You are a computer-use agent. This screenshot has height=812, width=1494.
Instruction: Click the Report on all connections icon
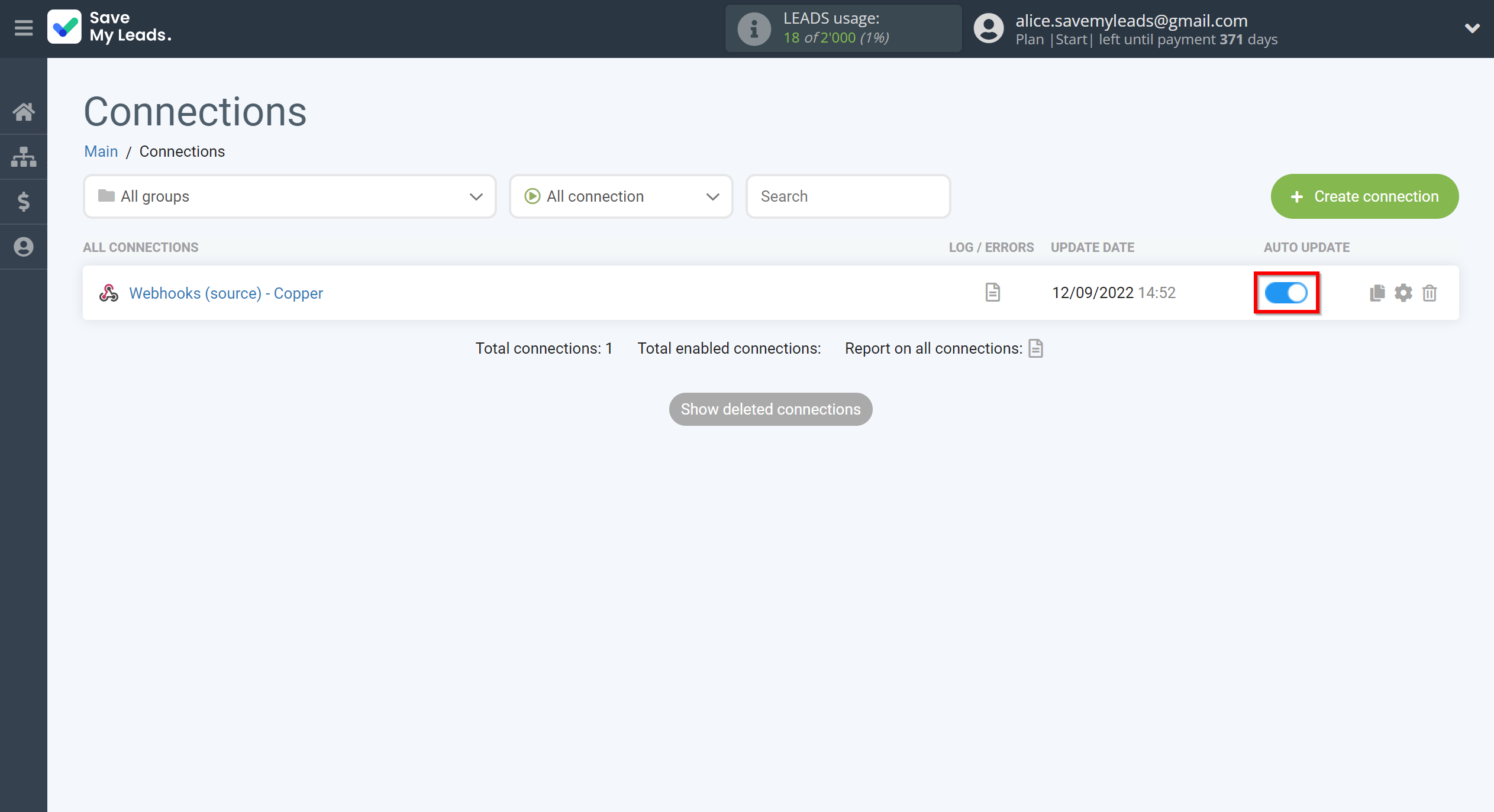coord(1037,348)
